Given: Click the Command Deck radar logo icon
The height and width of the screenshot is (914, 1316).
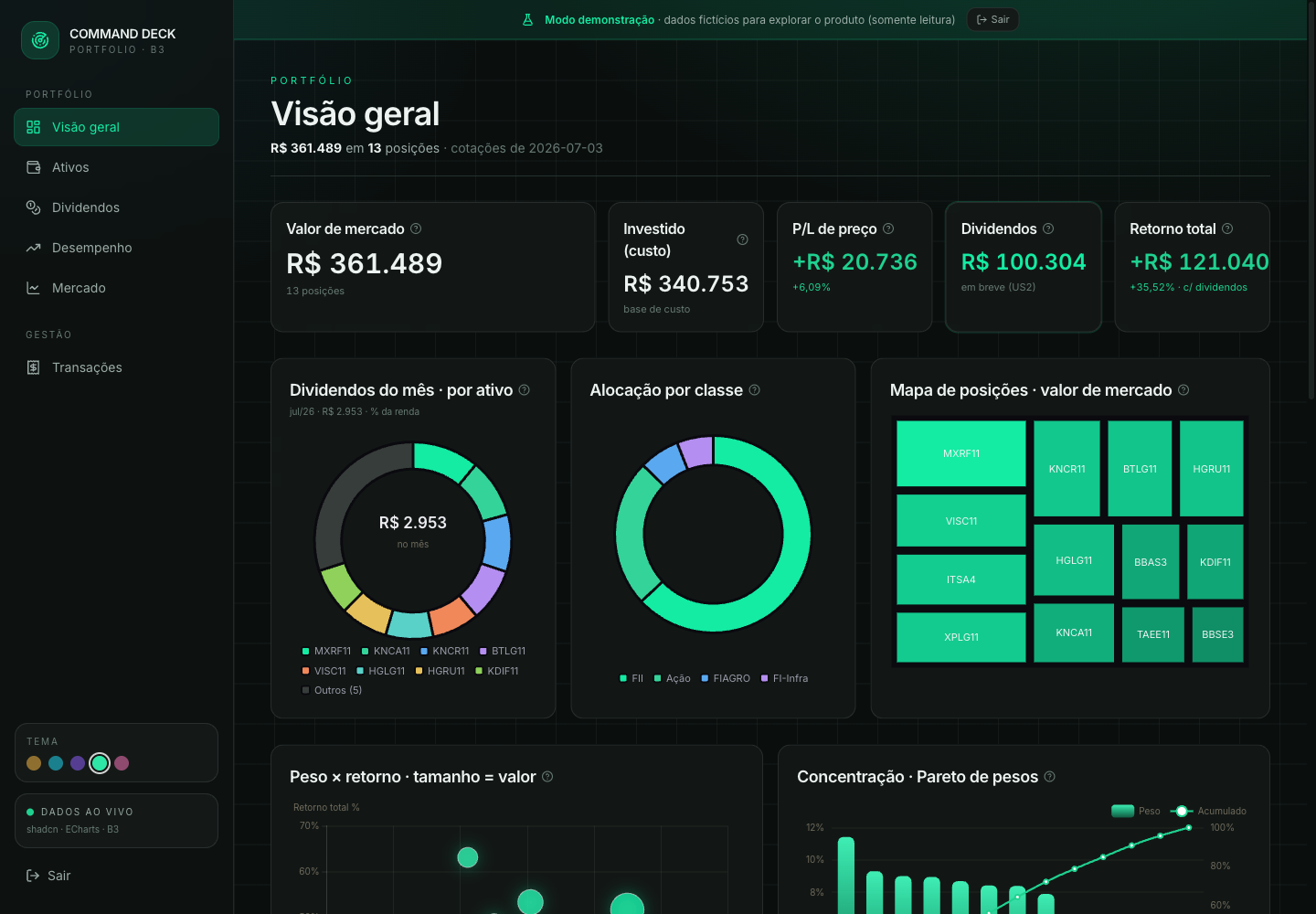Looking at the screenshot, I should [x=40, y=40].
